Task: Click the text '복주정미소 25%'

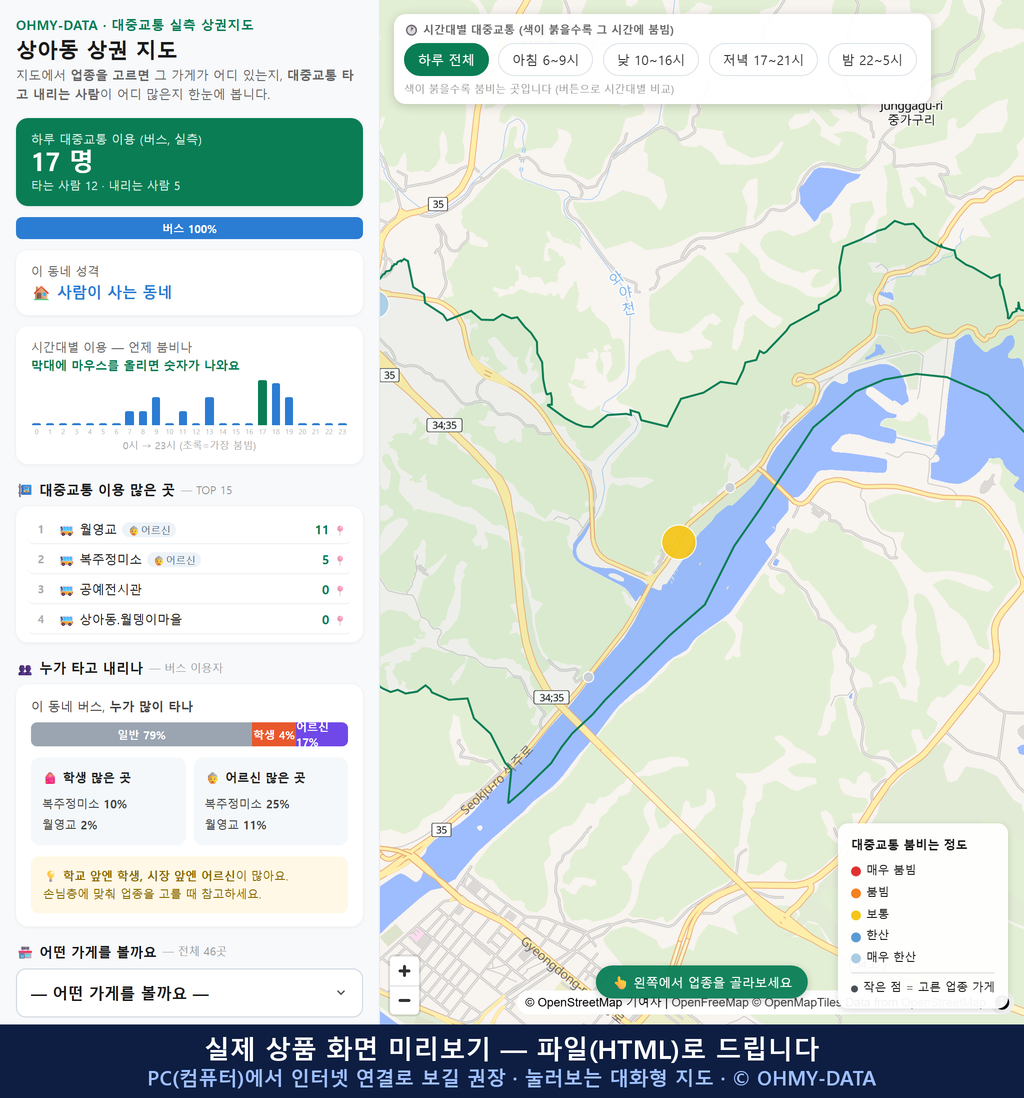Action: [247, 804]
